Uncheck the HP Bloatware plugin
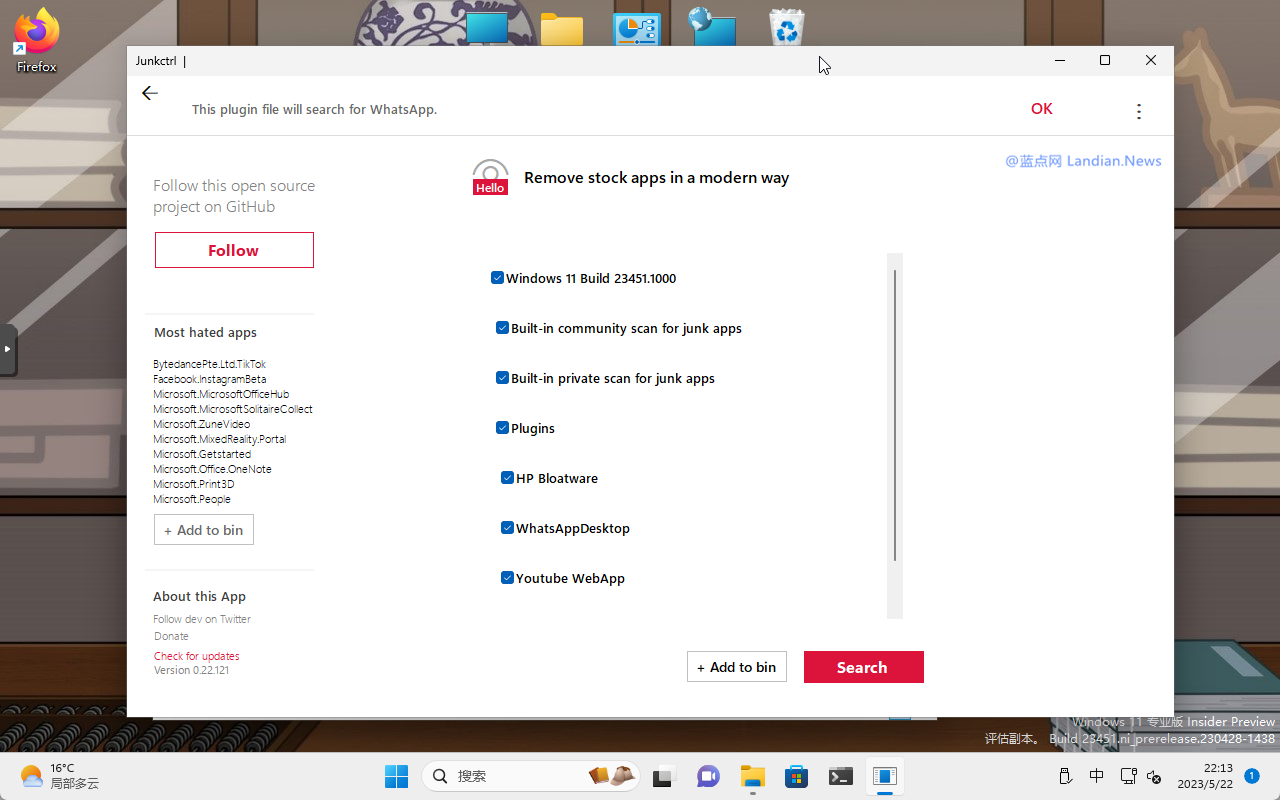This screenshot has width=1280, height=800. 508,478
